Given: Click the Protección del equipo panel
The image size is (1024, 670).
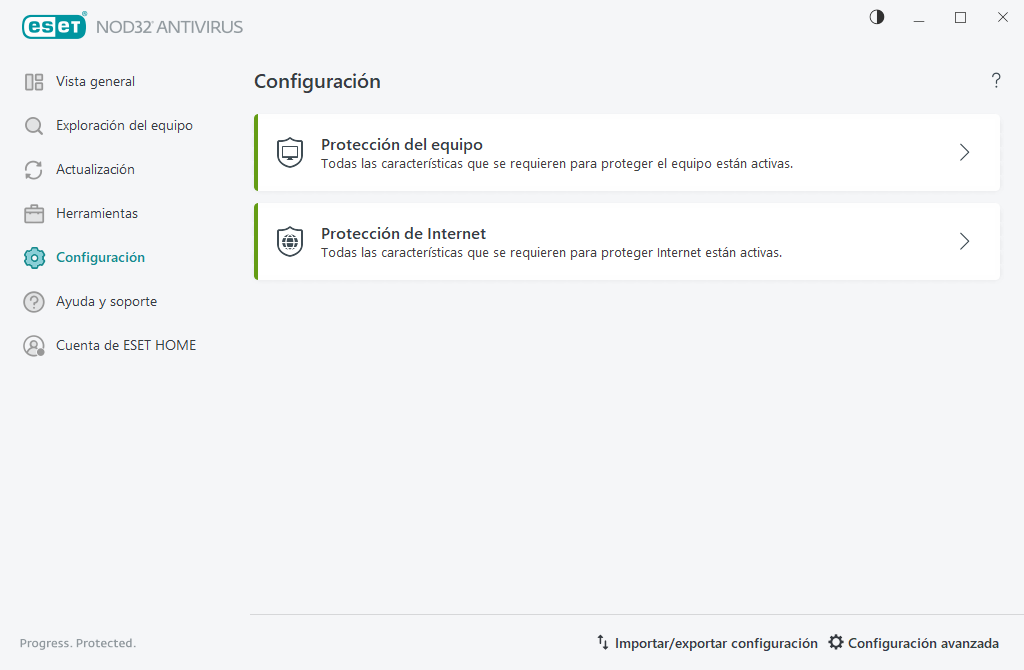Looking at the screenshot, I should pos(627,152).
